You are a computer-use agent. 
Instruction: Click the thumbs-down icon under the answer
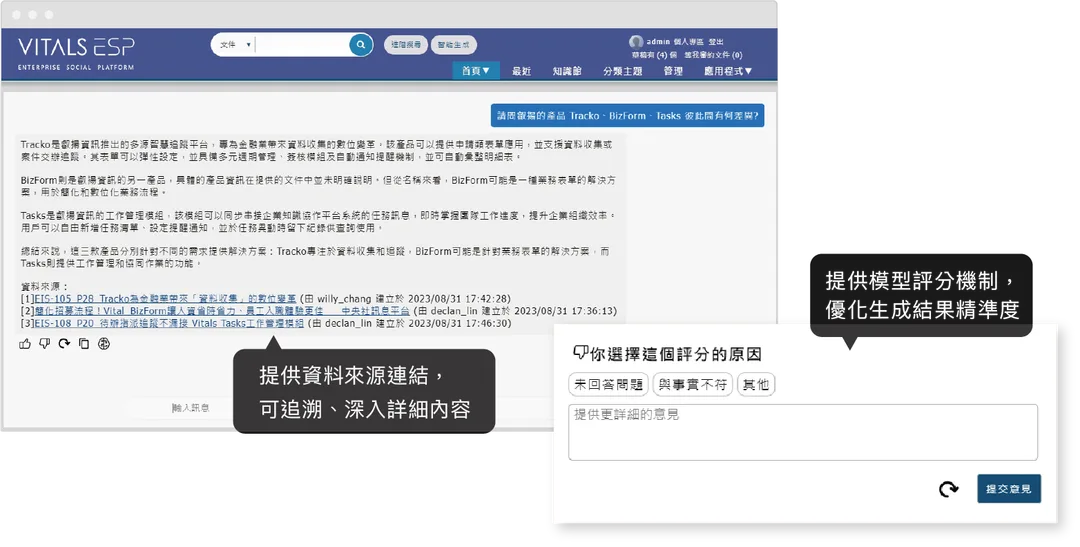(x=45, y=344)
